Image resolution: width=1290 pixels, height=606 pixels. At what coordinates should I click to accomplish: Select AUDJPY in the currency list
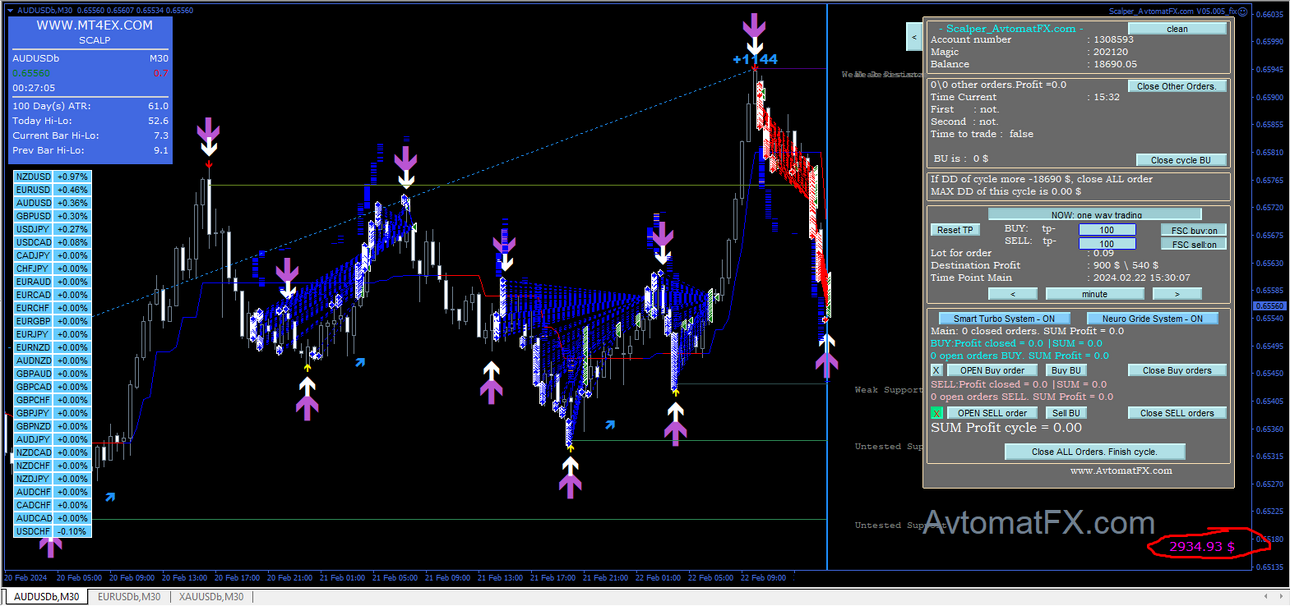[x=33, y=439]
